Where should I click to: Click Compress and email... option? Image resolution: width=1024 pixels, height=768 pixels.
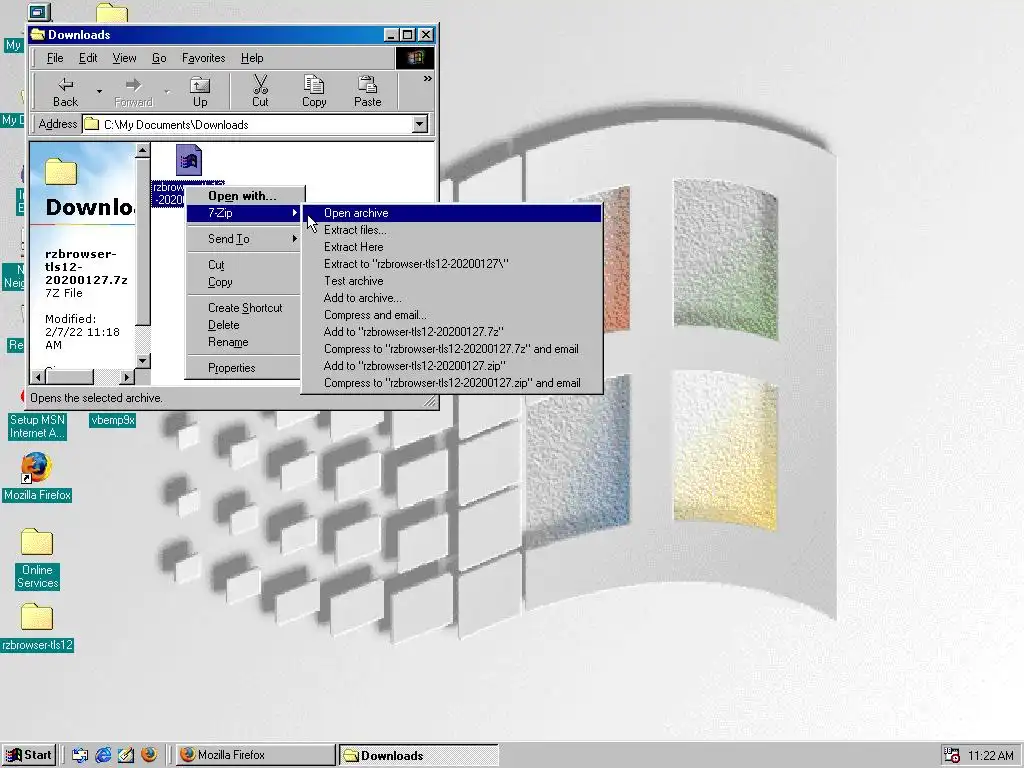click(x=452, y=315)
